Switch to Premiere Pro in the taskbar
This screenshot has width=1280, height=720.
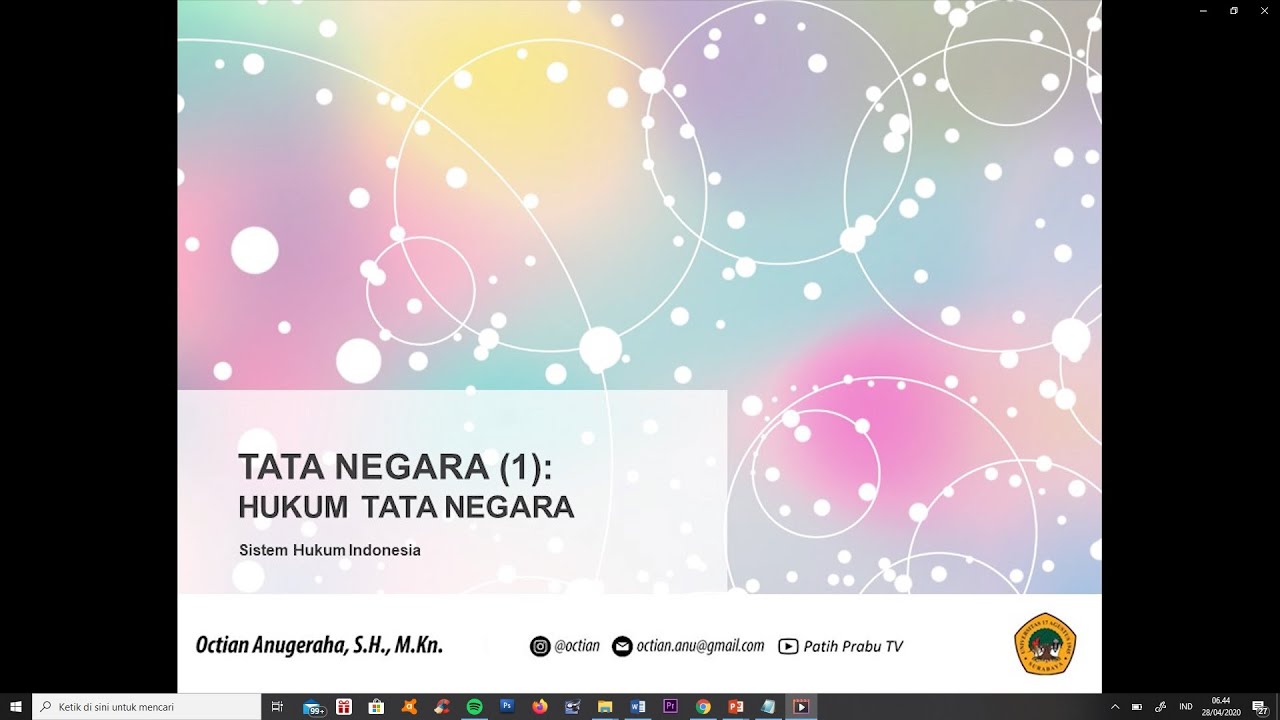click(x=670, y=706)
